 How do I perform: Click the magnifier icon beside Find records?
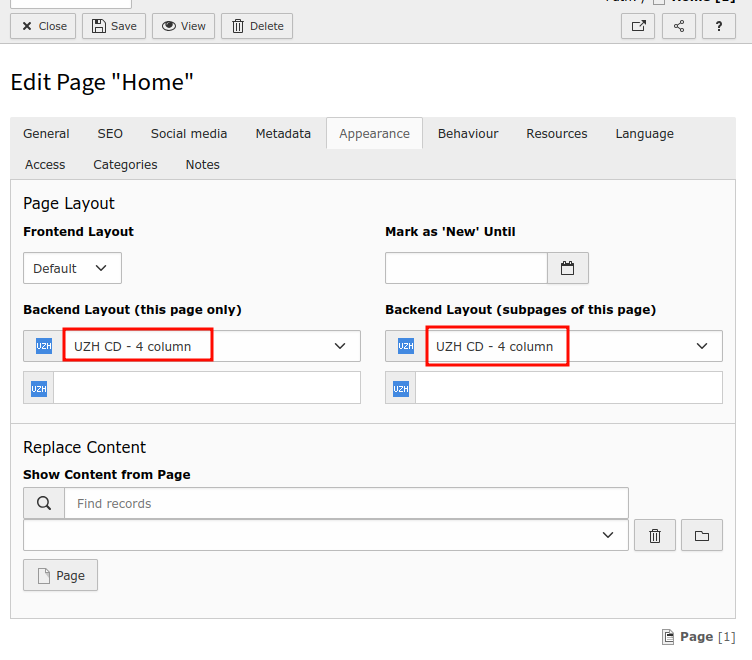[44, 503]
